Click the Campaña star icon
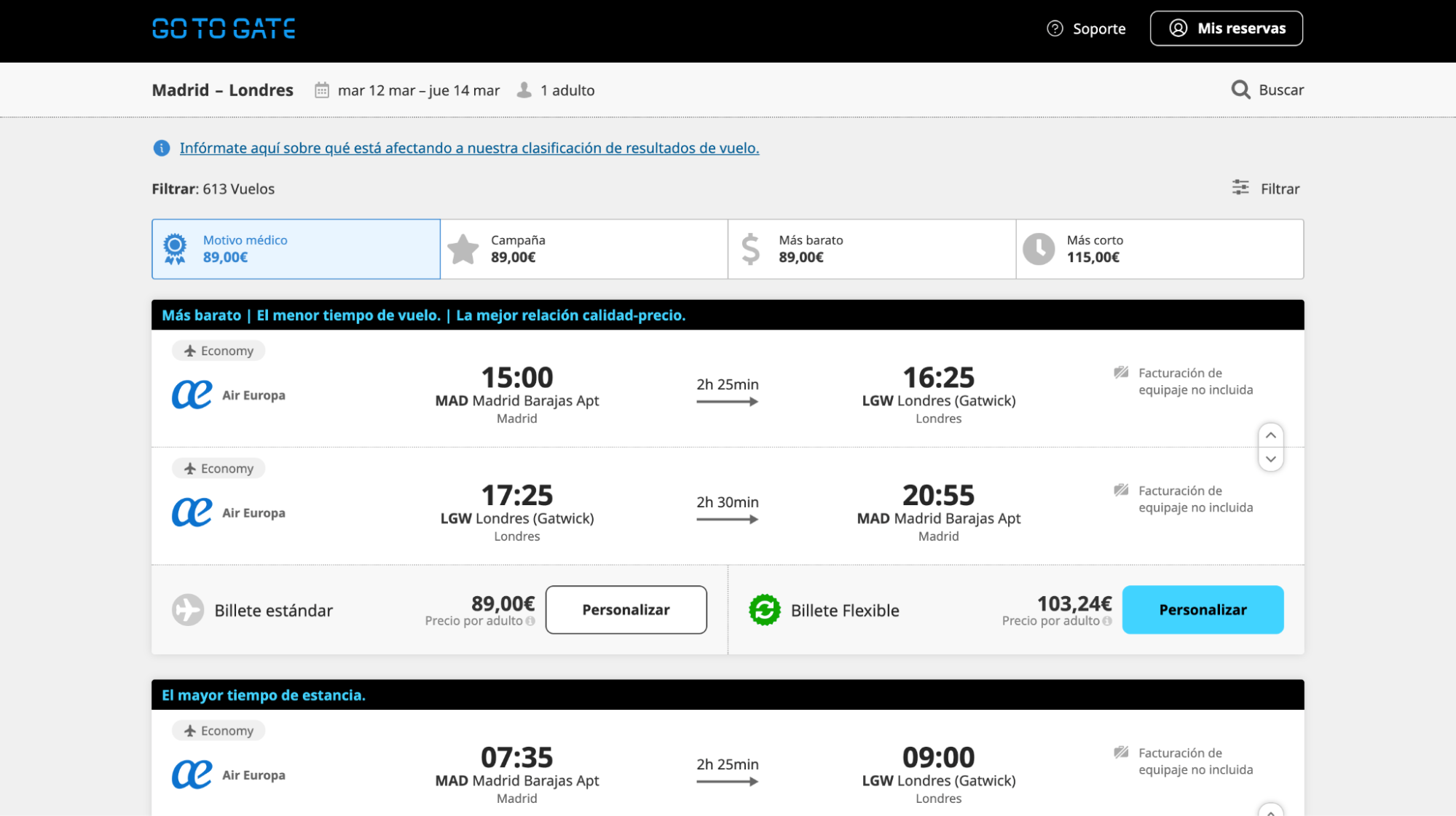This screenshot has width=1456, height=816. pyautogui.click(x=463, y=249)
